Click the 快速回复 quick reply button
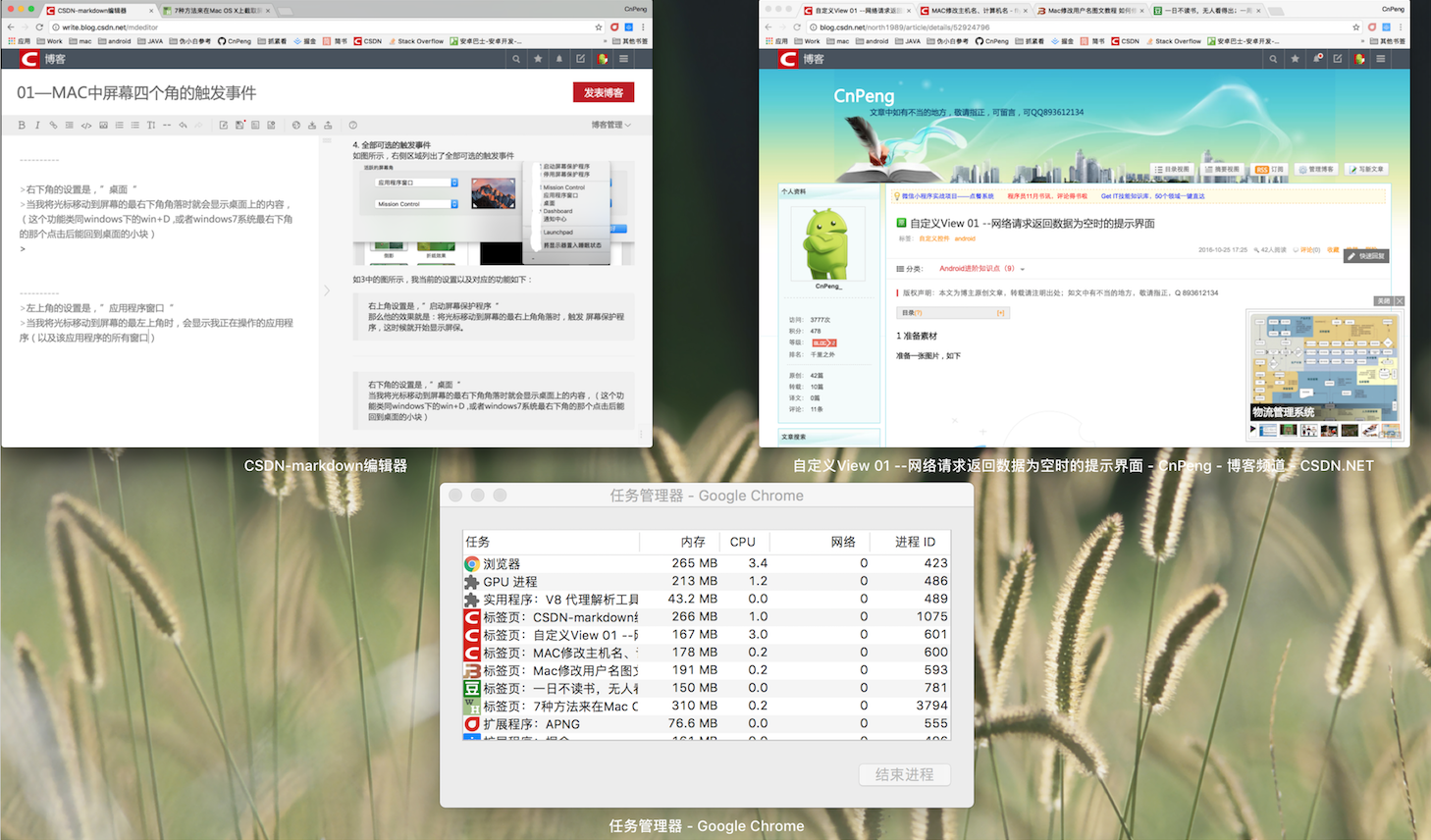This screenshot has width=1431, height=840. 1366,256
